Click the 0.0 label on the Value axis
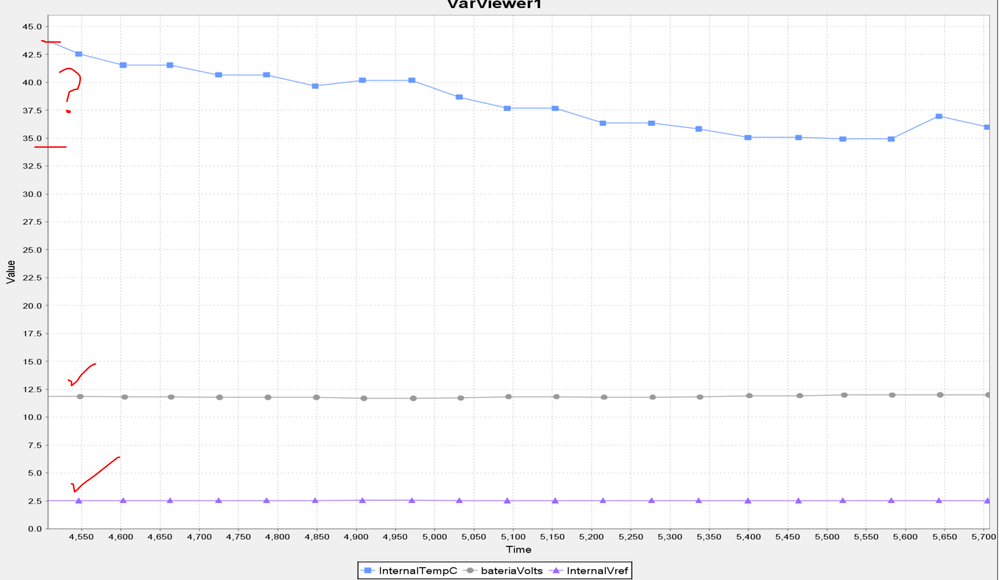The height and width of the screenshot is (580, 999). point(34,529)
